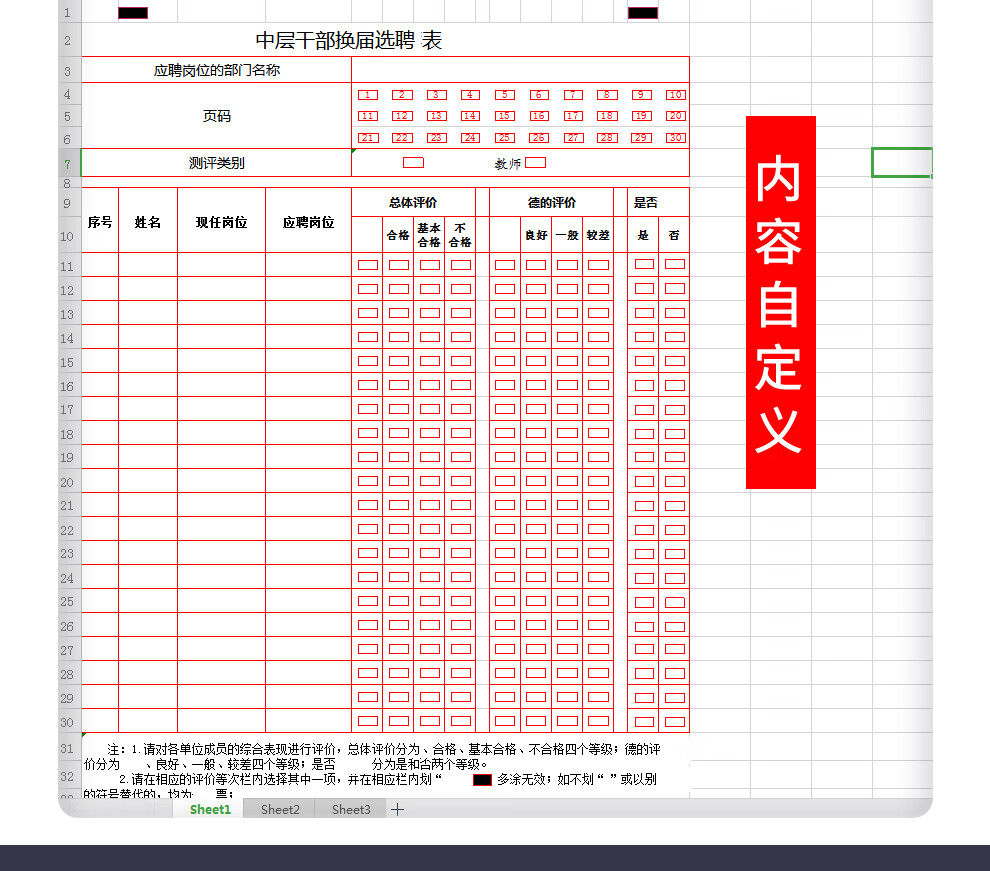This screenshot has width=990, height=871.
Task: Check page number box 1
Action: coord(368,95)
